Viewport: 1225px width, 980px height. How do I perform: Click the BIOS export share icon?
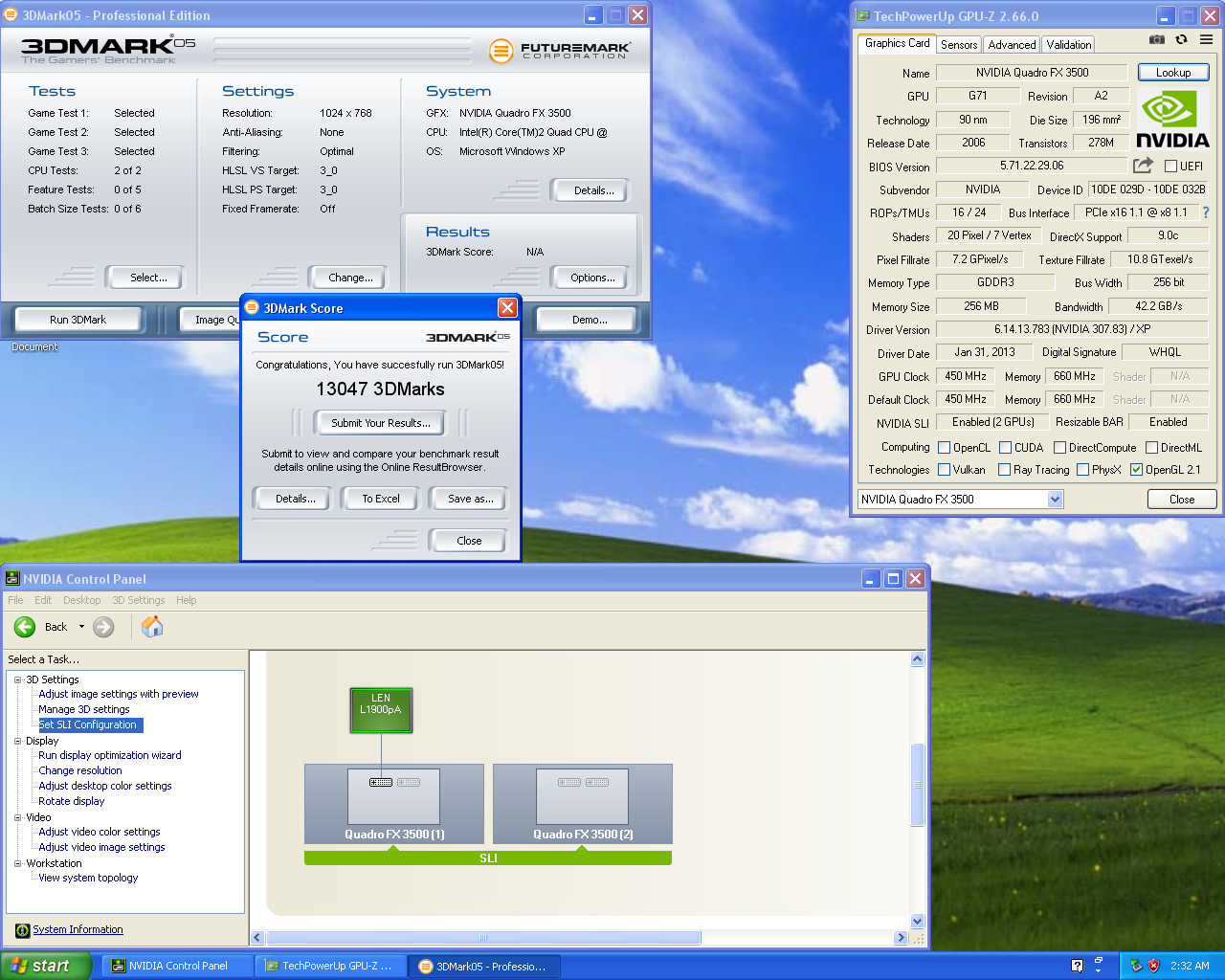click(1143, 166)
